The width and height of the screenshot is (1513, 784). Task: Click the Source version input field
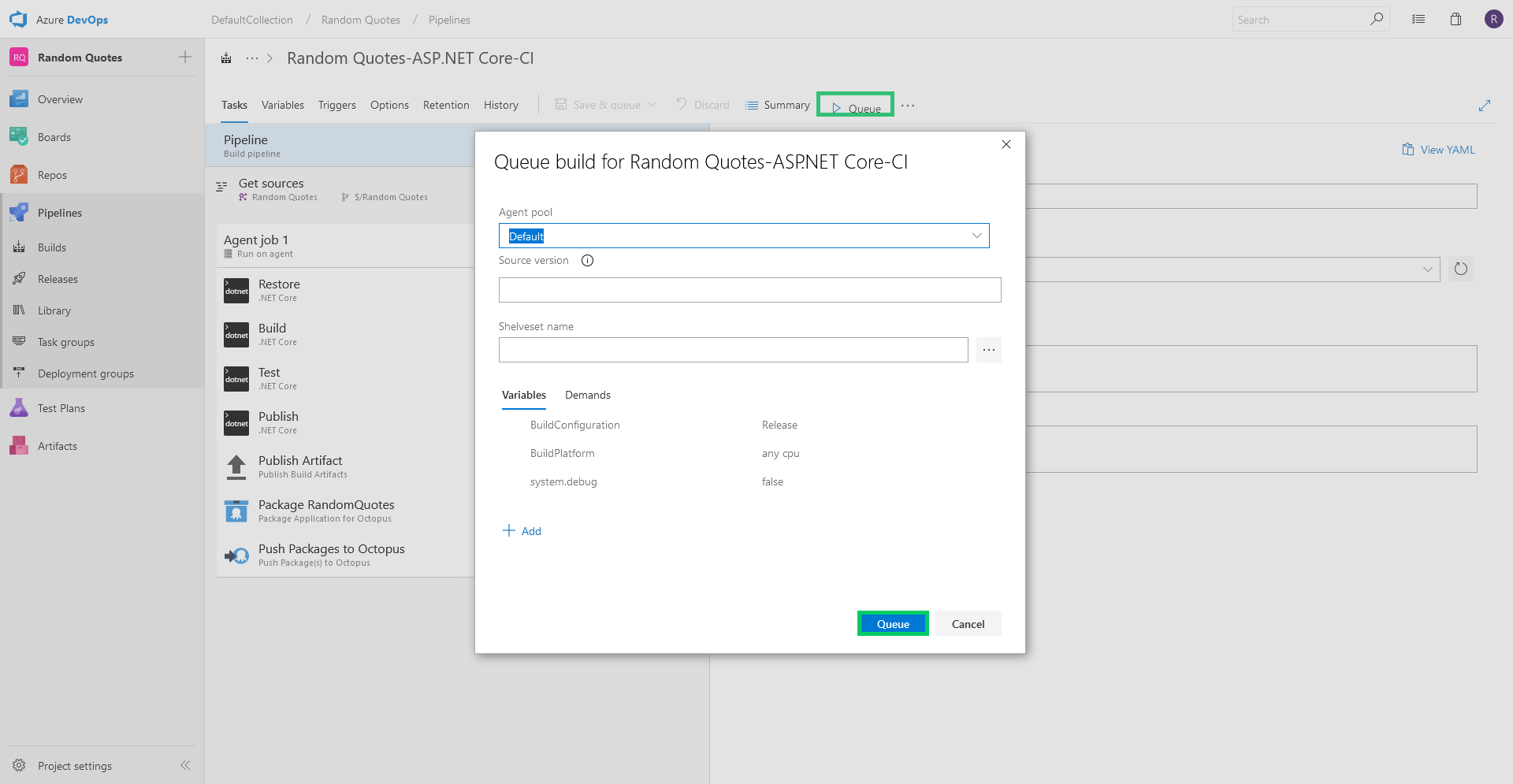749,290
